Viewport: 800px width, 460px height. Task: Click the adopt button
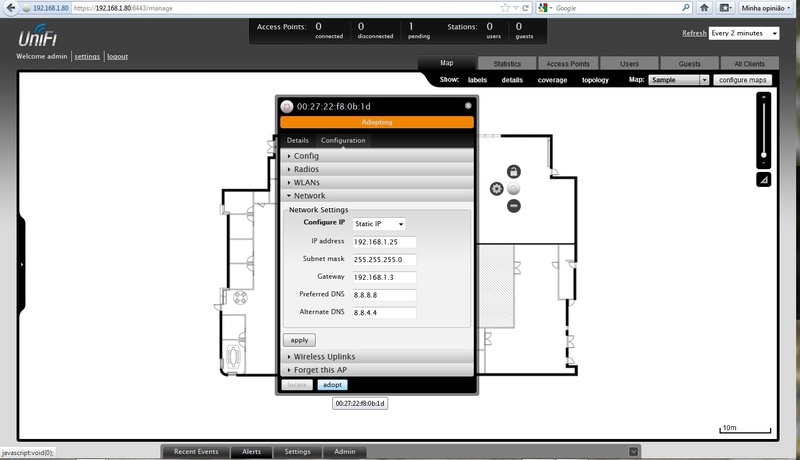coord(332,385)
